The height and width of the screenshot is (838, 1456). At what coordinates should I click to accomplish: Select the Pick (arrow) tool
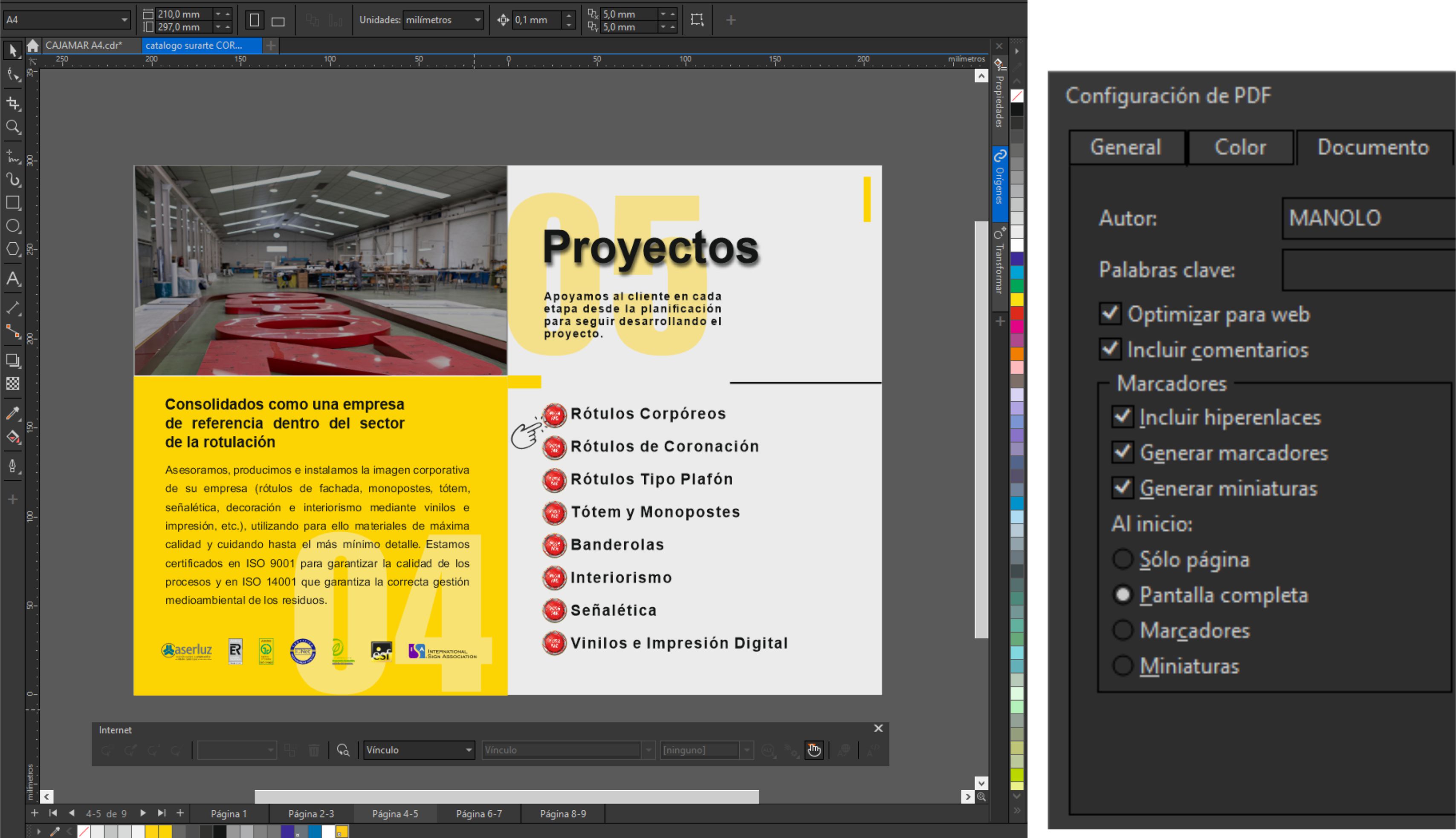click(13, 51)
